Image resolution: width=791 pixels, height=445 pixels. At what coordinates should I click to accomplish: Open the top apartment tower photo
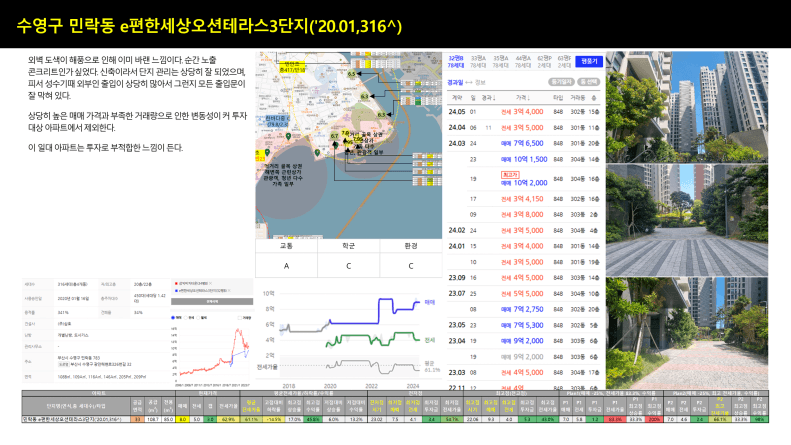(x=687, y=106)
